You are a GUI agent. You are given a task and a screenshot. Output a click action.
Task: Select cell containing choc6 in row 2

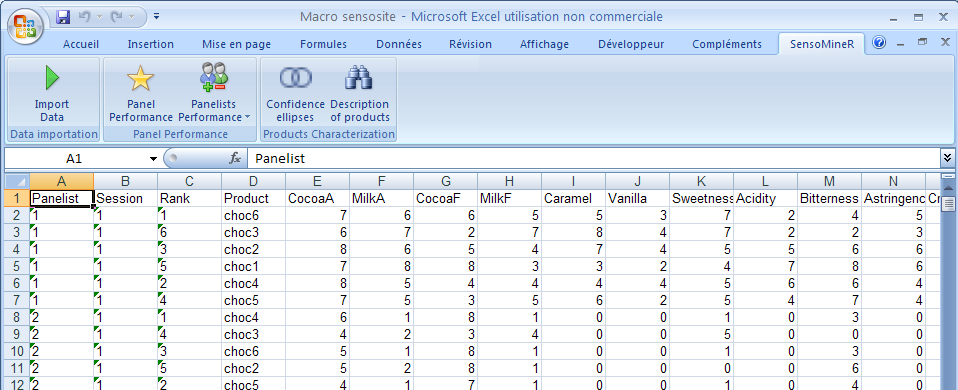(x=254, y=215)
